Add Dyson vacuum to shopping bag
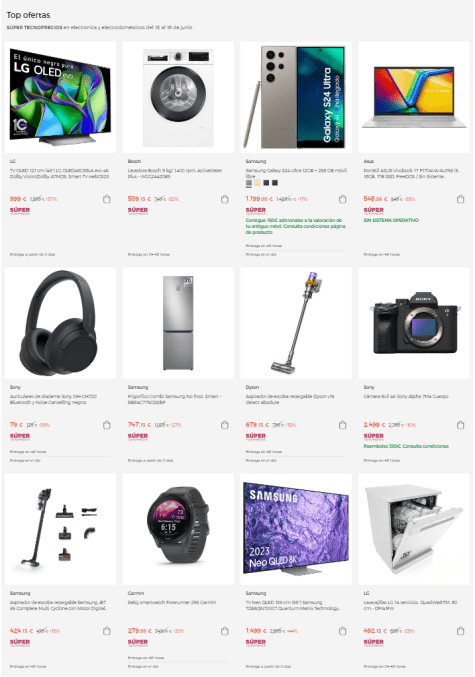The height and width of the screenshot is (677, 475). 342,425
